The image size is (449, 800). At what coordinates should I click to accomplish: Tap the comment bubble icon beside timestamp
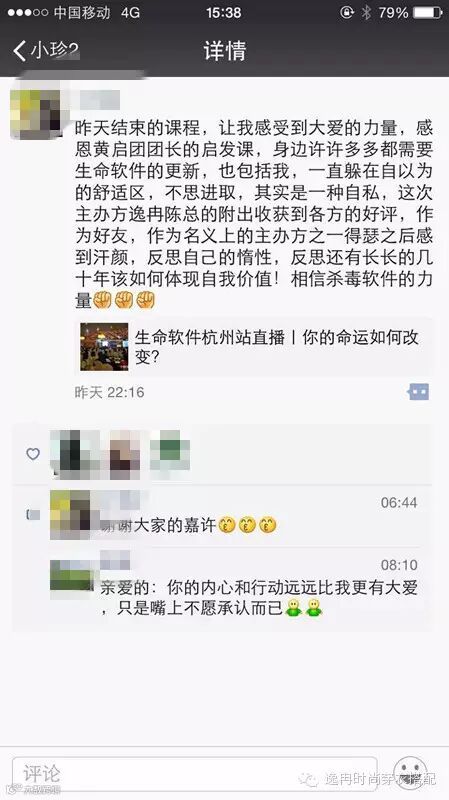418,392
